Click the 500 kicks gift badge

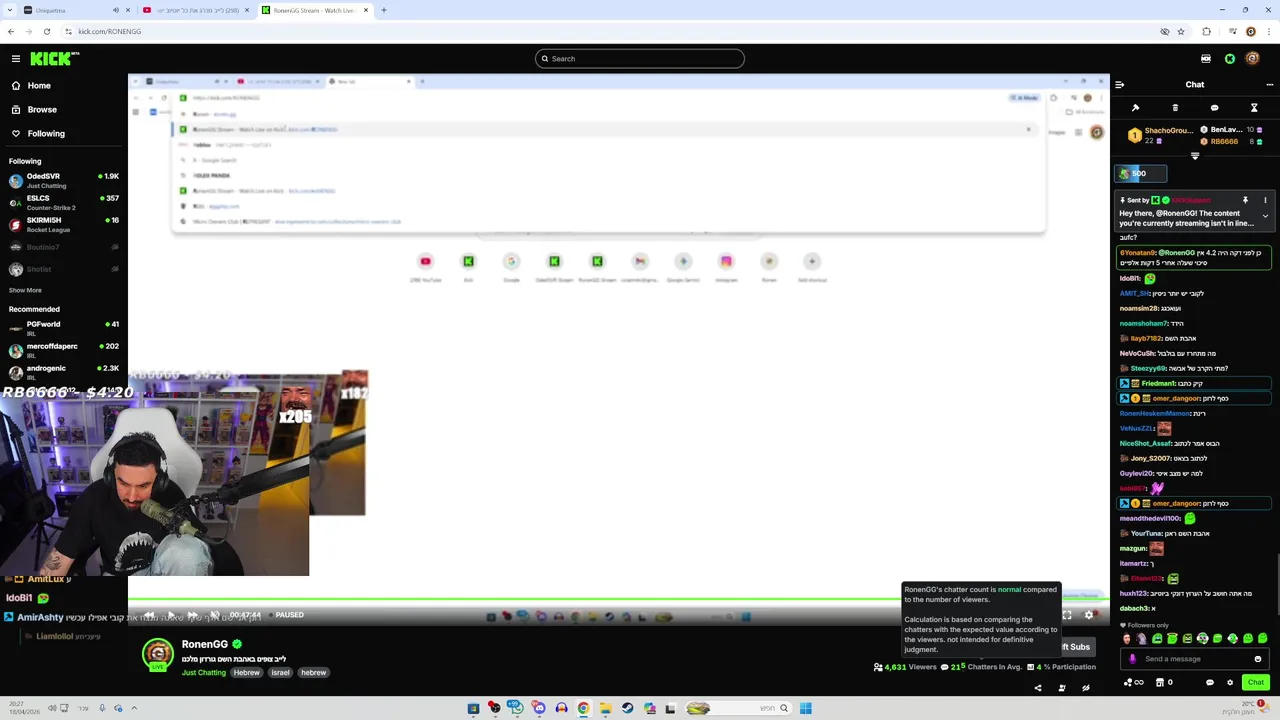point(1141,174)
